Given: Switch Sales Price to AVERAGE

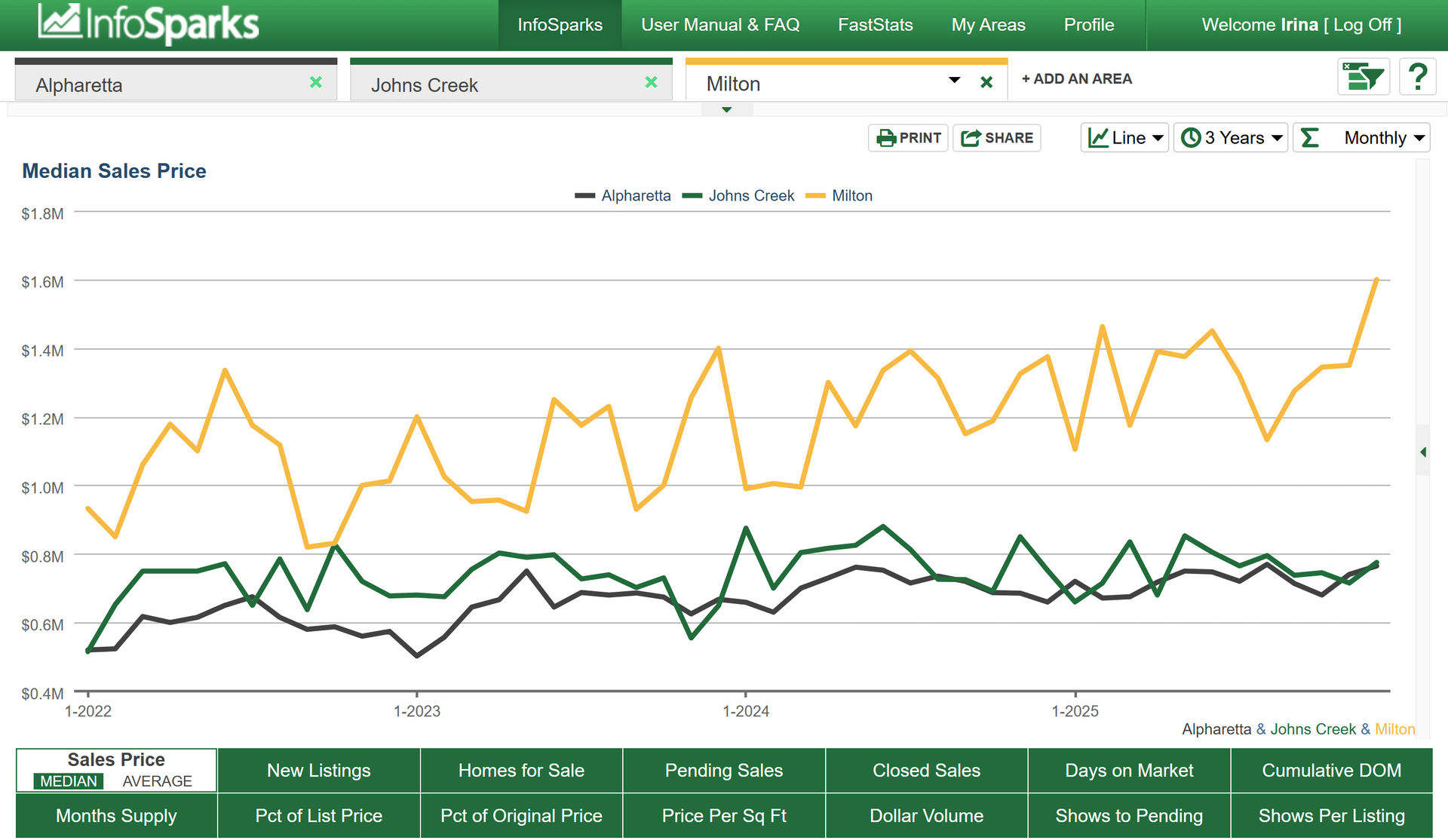Looking at the screenshot, I should click(157, 781).
